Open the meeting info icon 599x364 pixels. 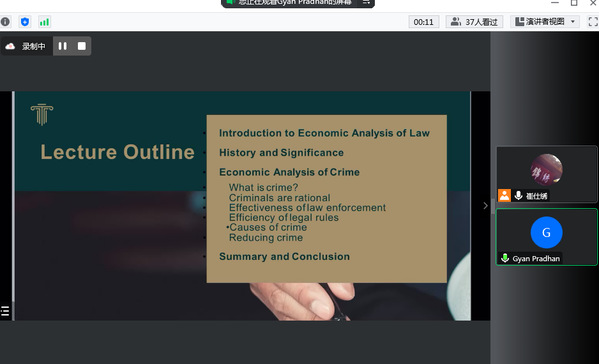(x=5, y=22)
